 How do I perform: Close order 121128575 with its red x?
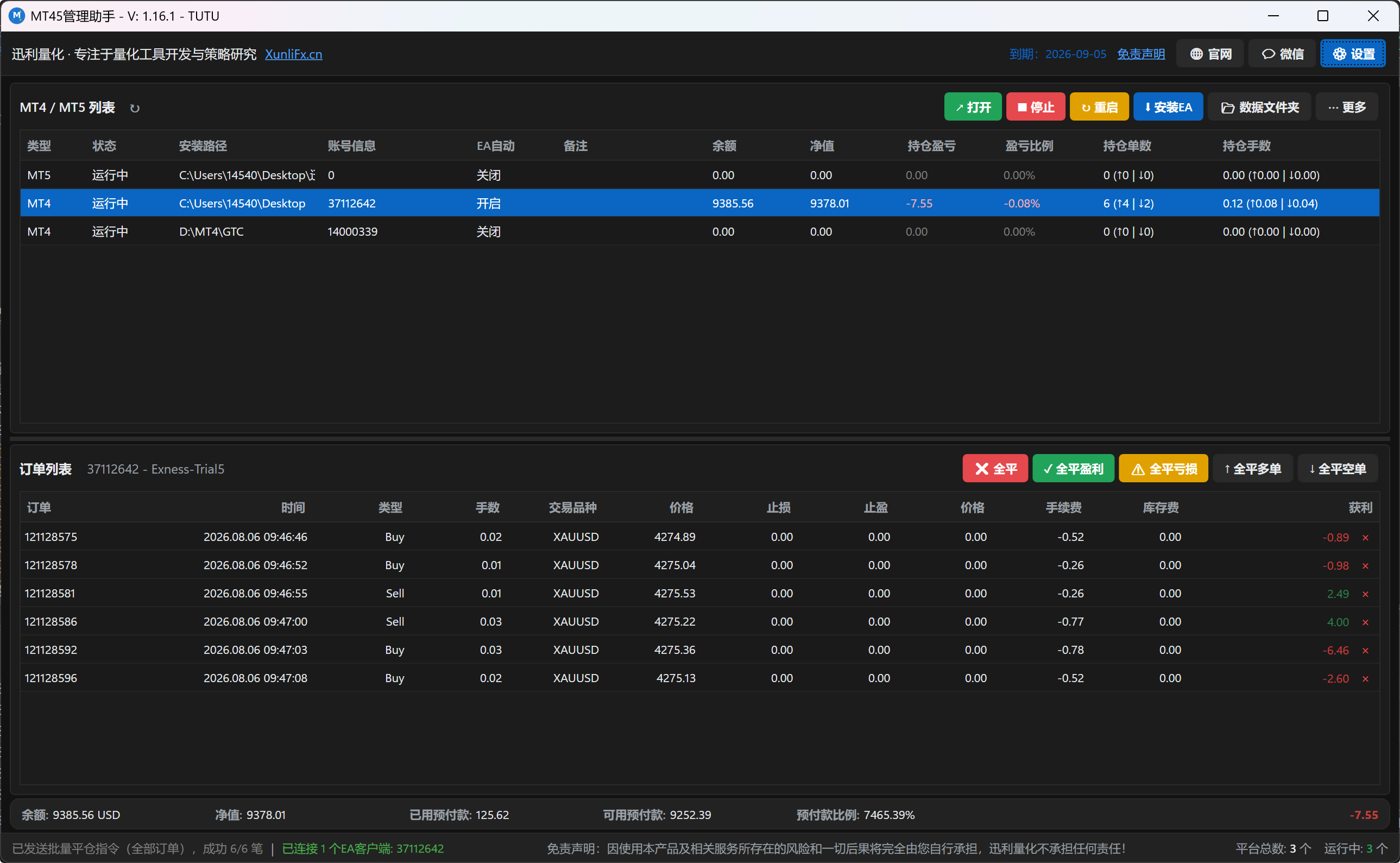point(1365,537)
